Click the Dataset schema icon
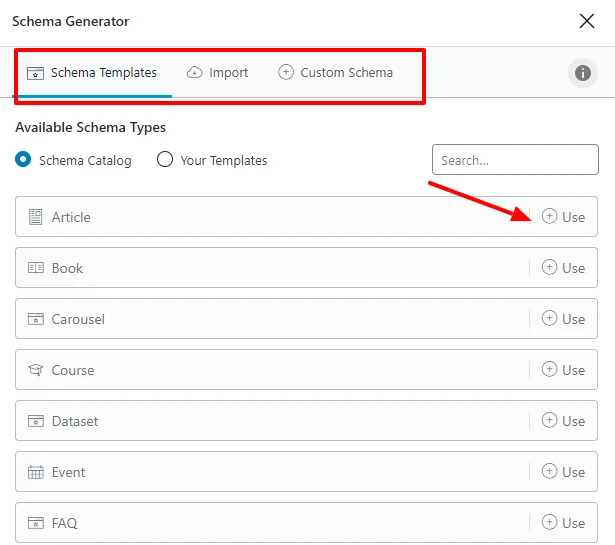Image resolution: width=615 pixels, height=545 pixels. coord(36,421)
